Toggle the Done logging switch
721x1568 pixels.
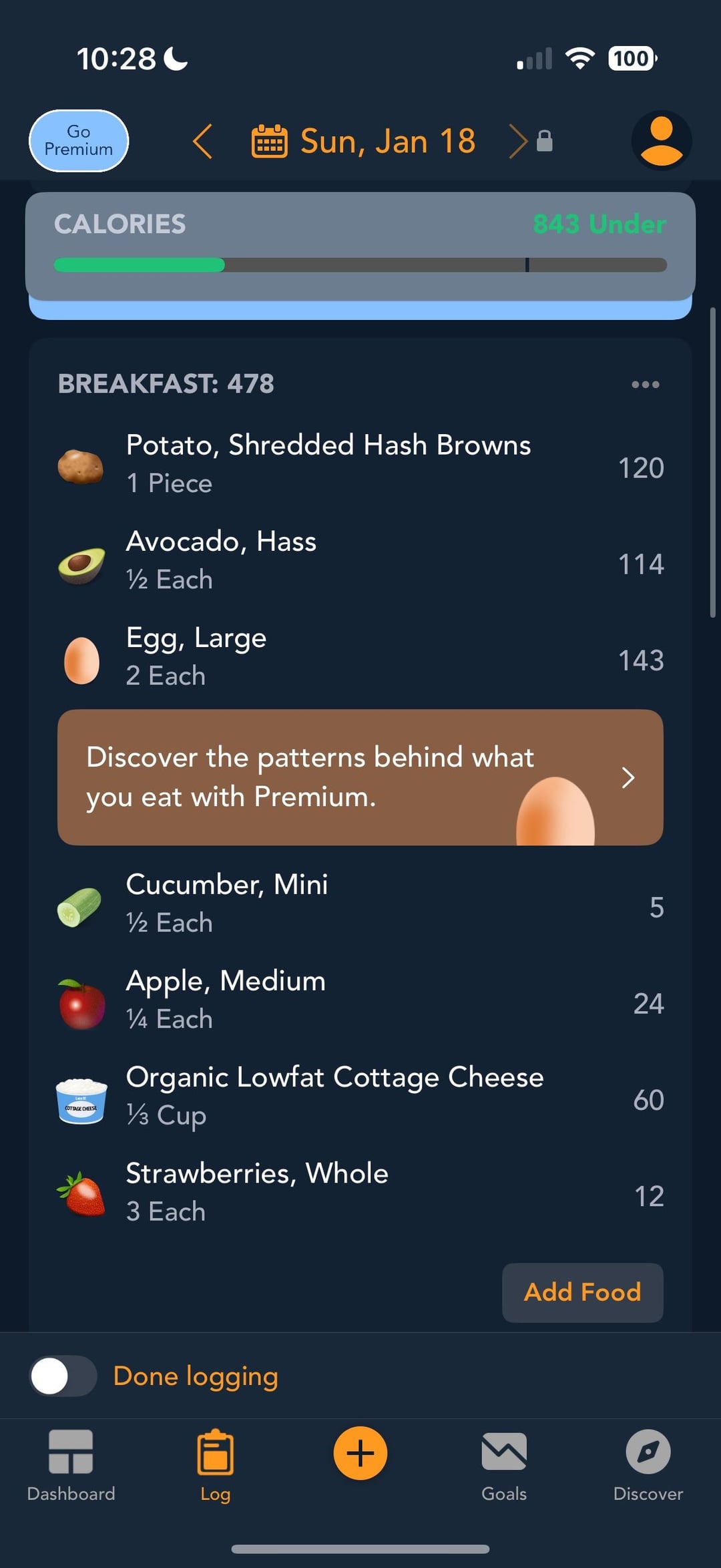coord(63,1376)
